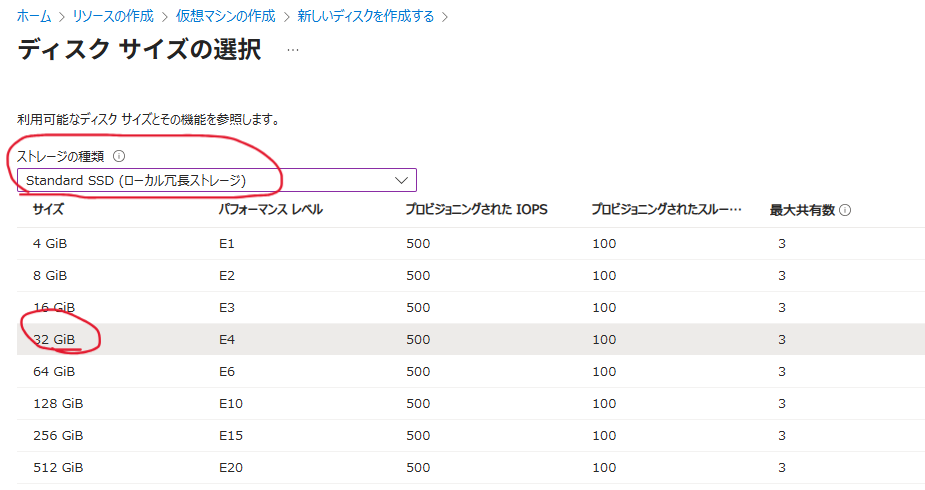Click the 最大共有数 column header
This screenshot has width=925, height=490.
pyautogui.click(x=802, y=210)
